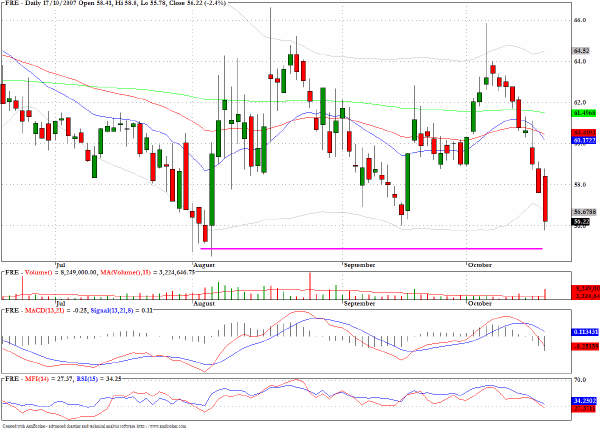This screenshot has width=600, height=428.
Task: Click the RSI(15) label in the bottom pane
Action: coord(87,378)
